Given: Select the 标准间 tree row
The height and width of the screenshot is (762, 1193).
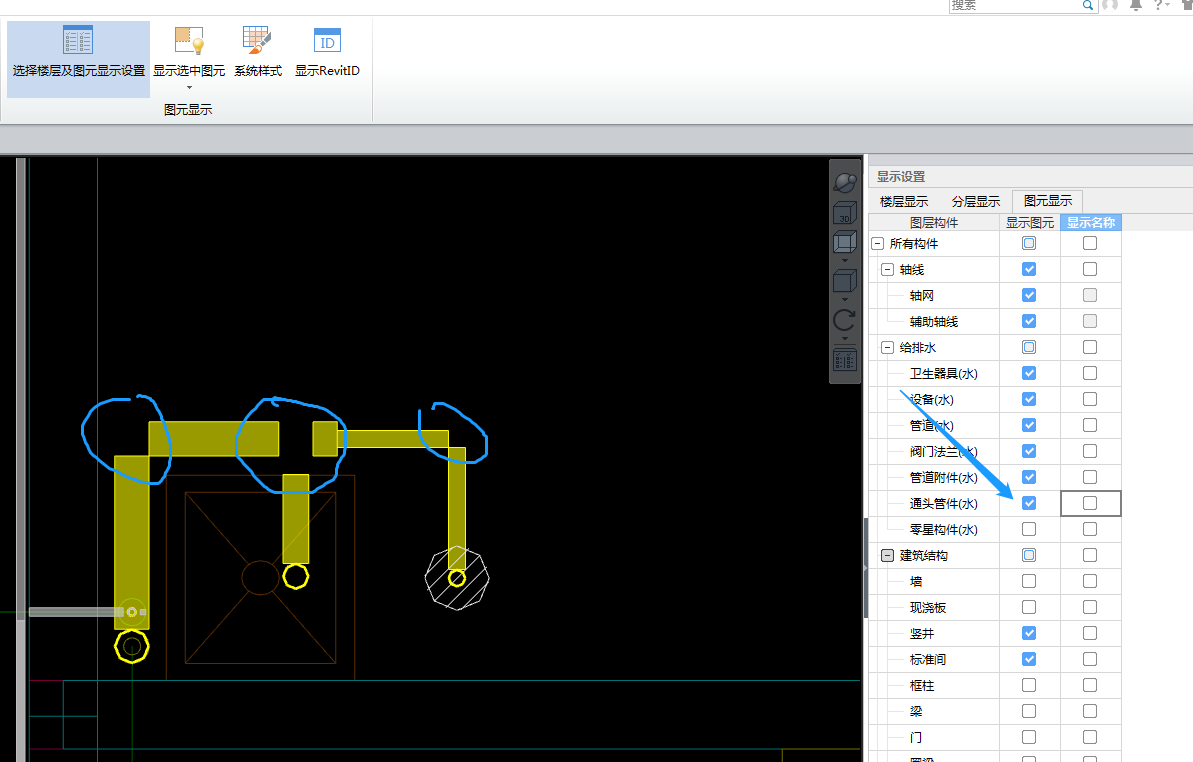Looking at the screenshot, I should coord(927,659).
